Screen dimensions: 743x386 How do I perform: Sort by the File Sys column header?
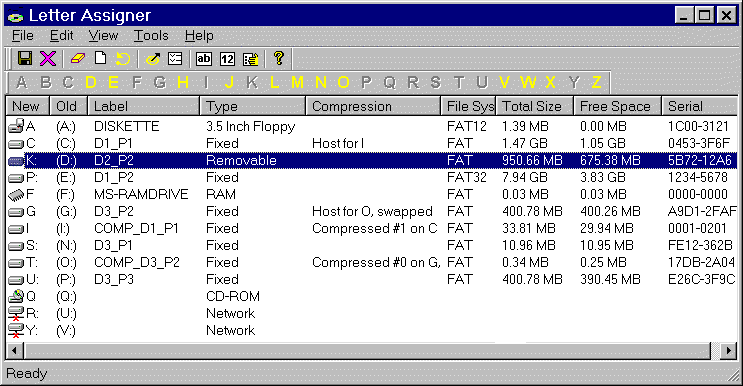(x=469, y=106)
